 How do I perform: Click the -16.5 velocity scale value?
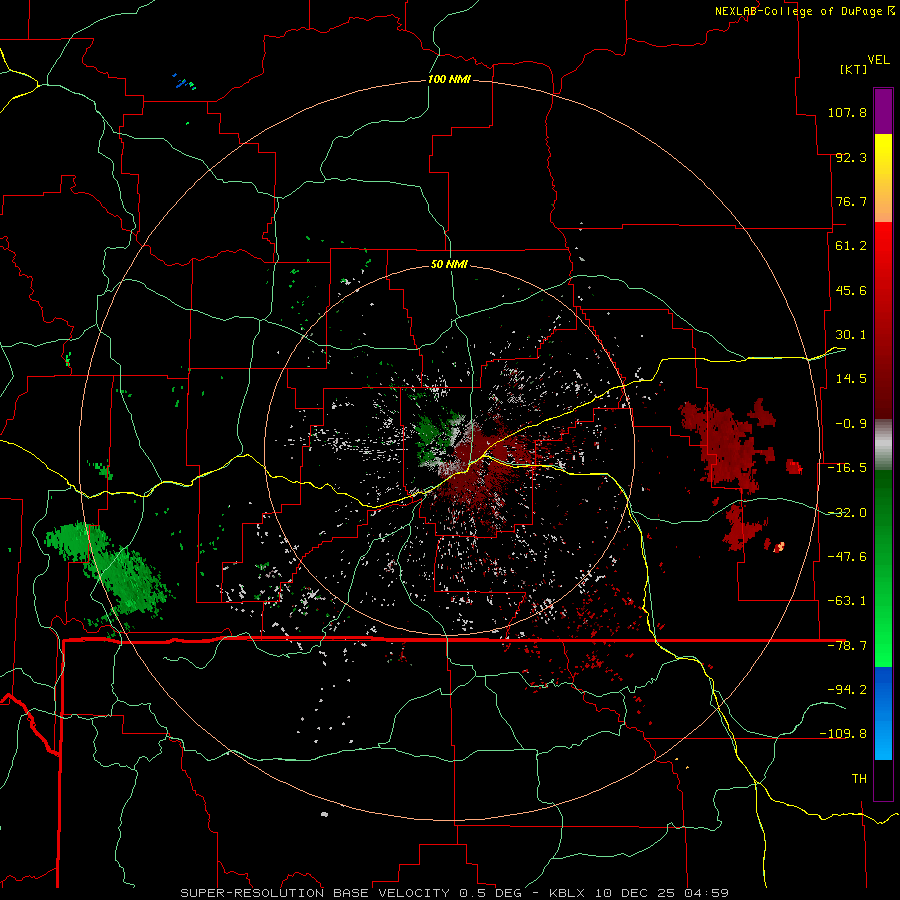coord(847,468)
